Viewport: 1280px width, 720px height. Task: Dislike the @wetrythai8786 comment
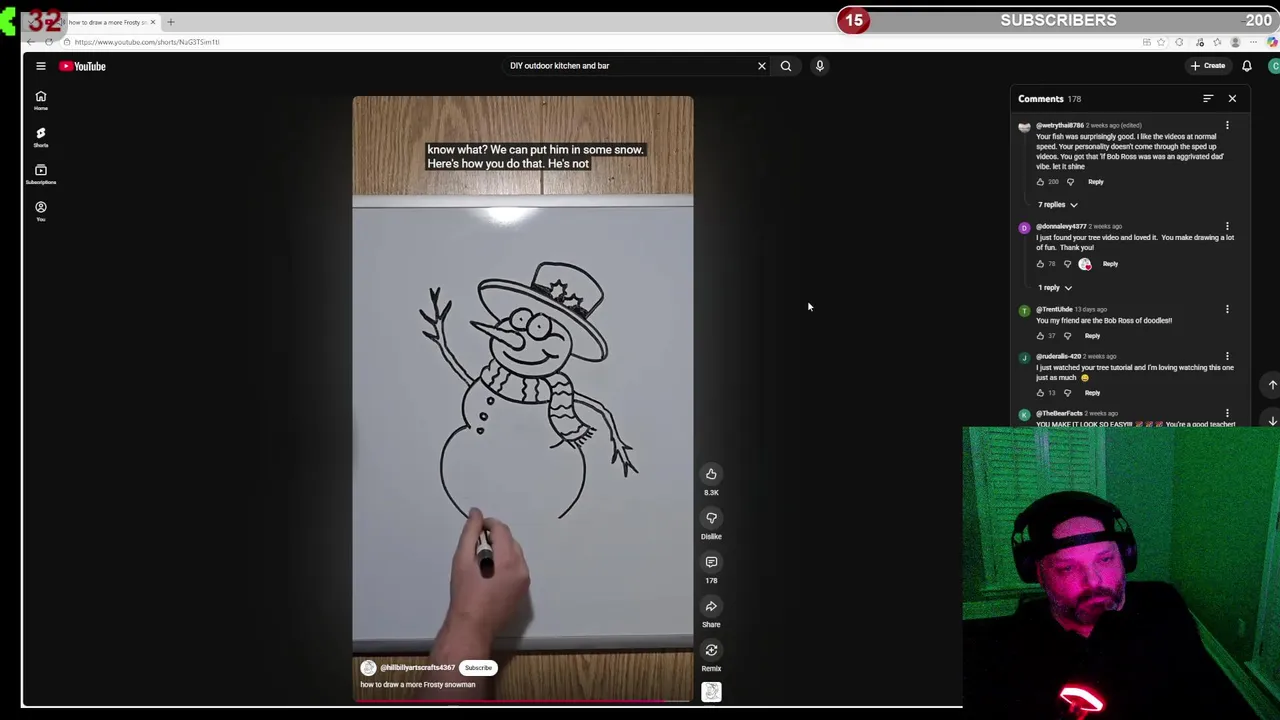[1070, 182]
